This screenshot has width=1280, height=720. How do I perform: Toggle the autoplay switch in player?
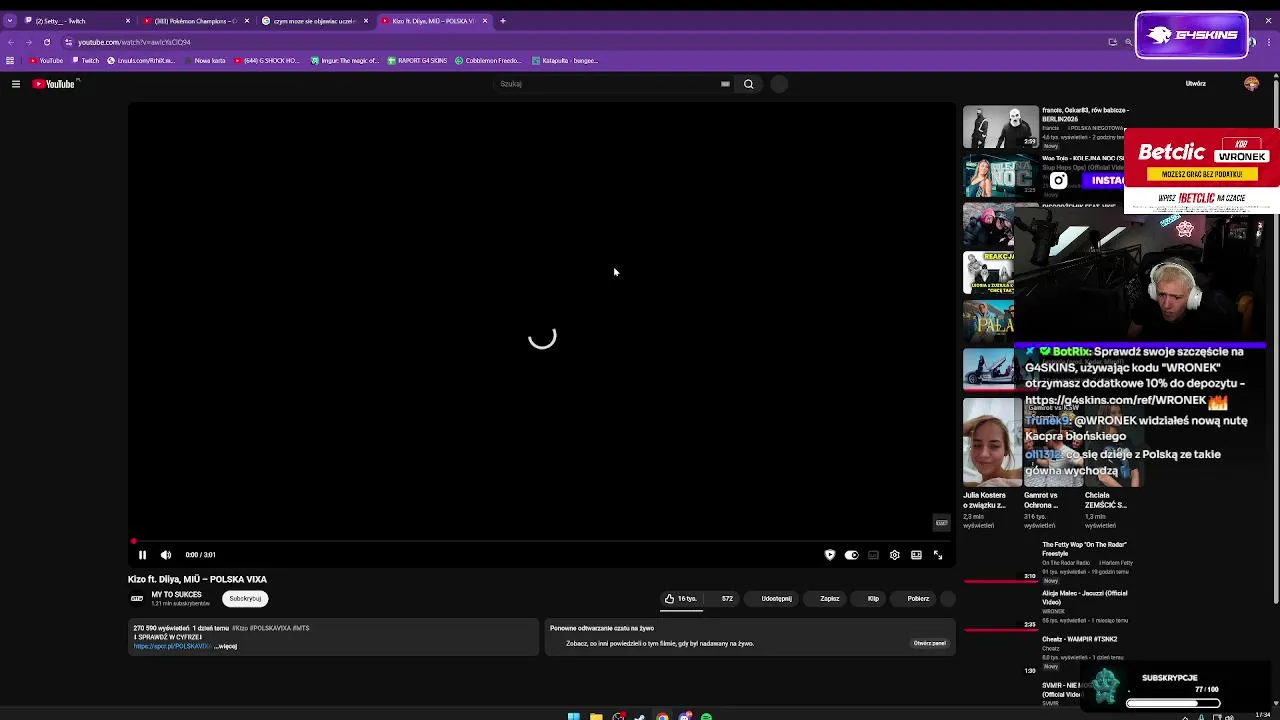coord(851,555)
